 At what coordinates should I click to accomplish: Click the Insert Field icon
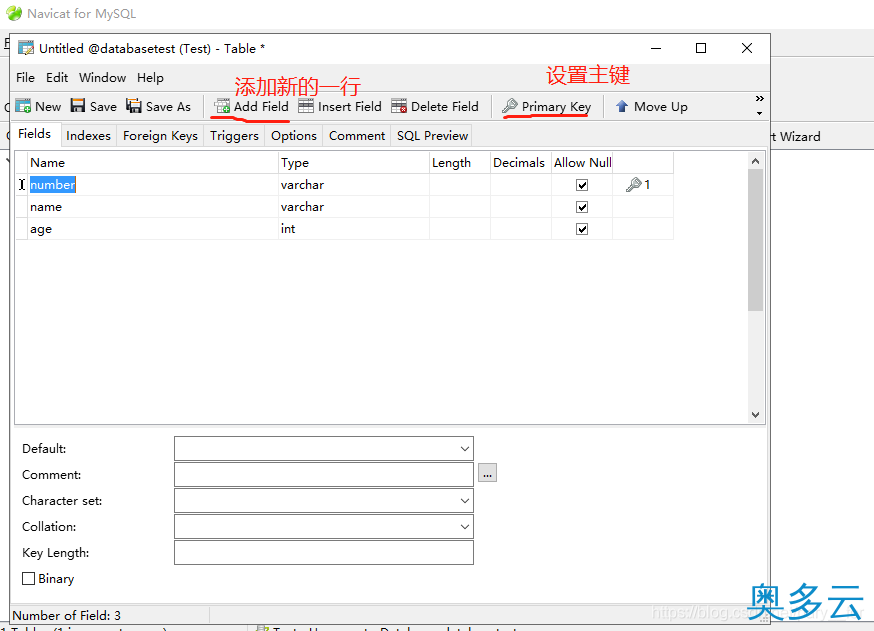coord(306,106)
